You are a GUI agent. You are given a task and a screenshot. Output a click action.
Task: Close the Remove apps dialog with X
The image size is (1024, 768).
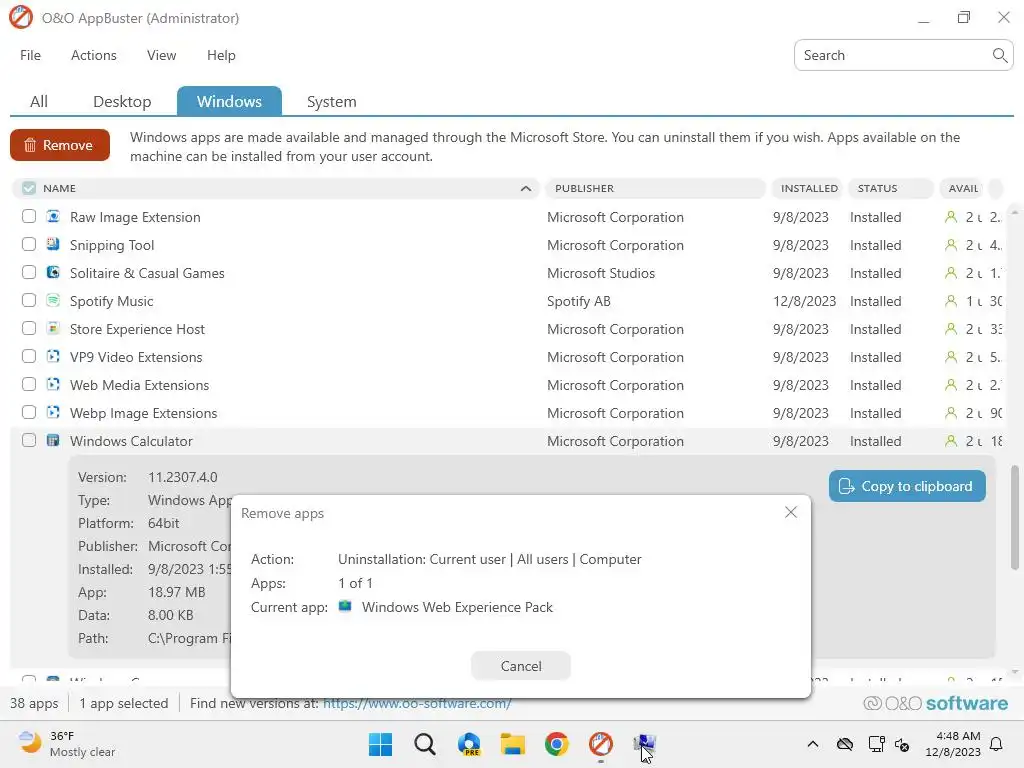[x=791, y=513]
